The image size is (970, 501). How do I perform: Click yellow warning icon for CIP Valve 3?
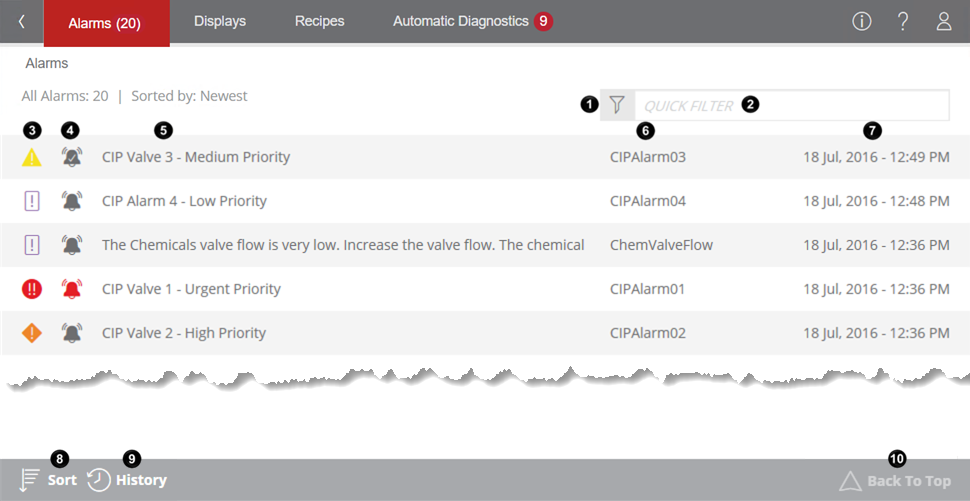tap(32, 157)
